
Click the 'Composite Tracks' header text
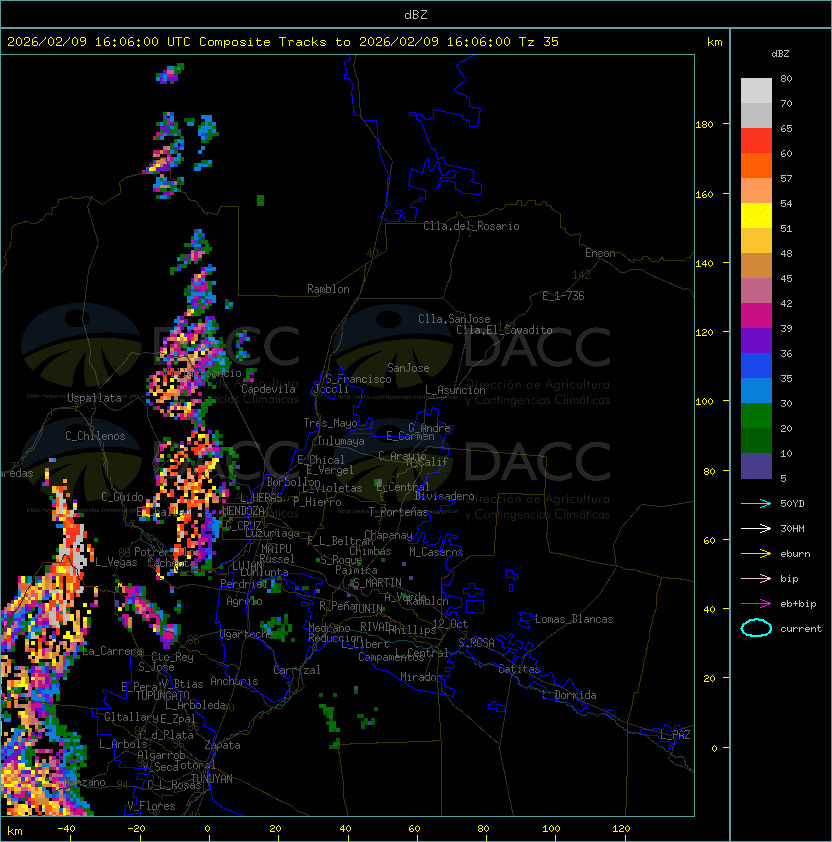263,41
